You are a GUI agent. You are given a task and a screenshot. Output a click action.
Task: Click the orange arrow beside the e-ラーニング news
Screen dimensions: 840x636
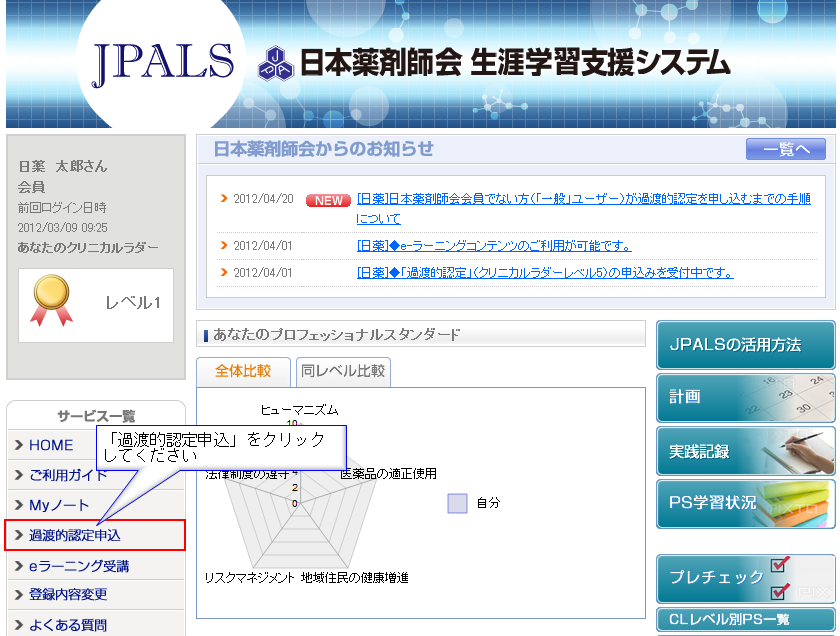224,245
